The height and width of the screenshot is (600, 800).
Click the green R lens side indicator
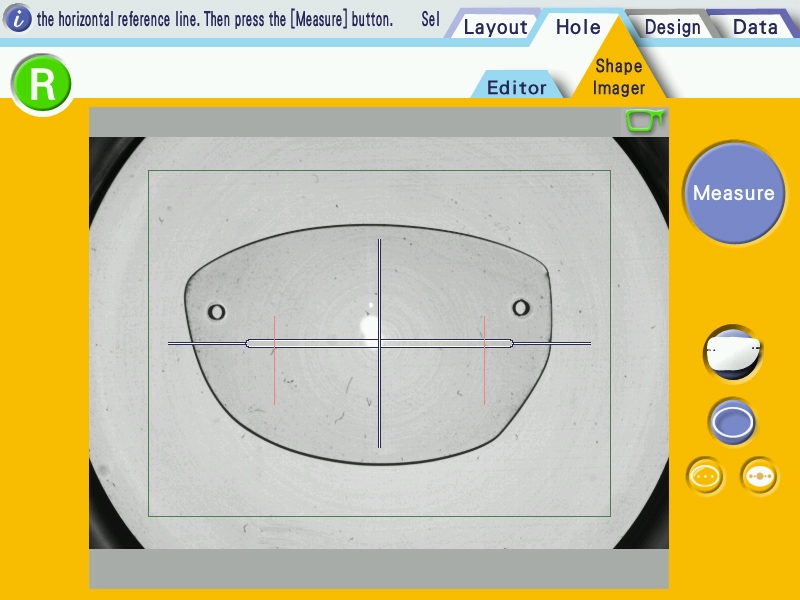pos(41,85)
